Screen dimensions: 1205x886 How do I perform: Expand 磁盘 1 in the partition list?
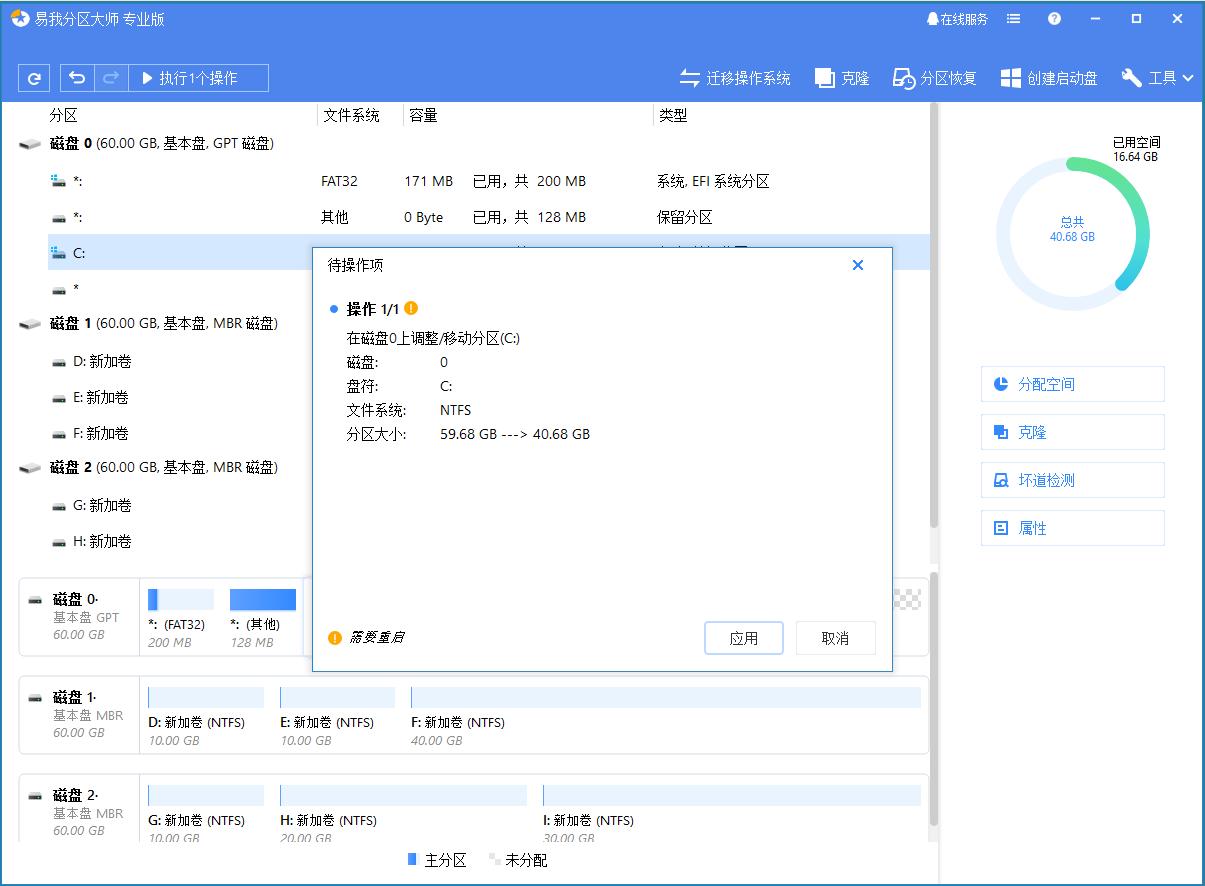[x=120, y=323]
